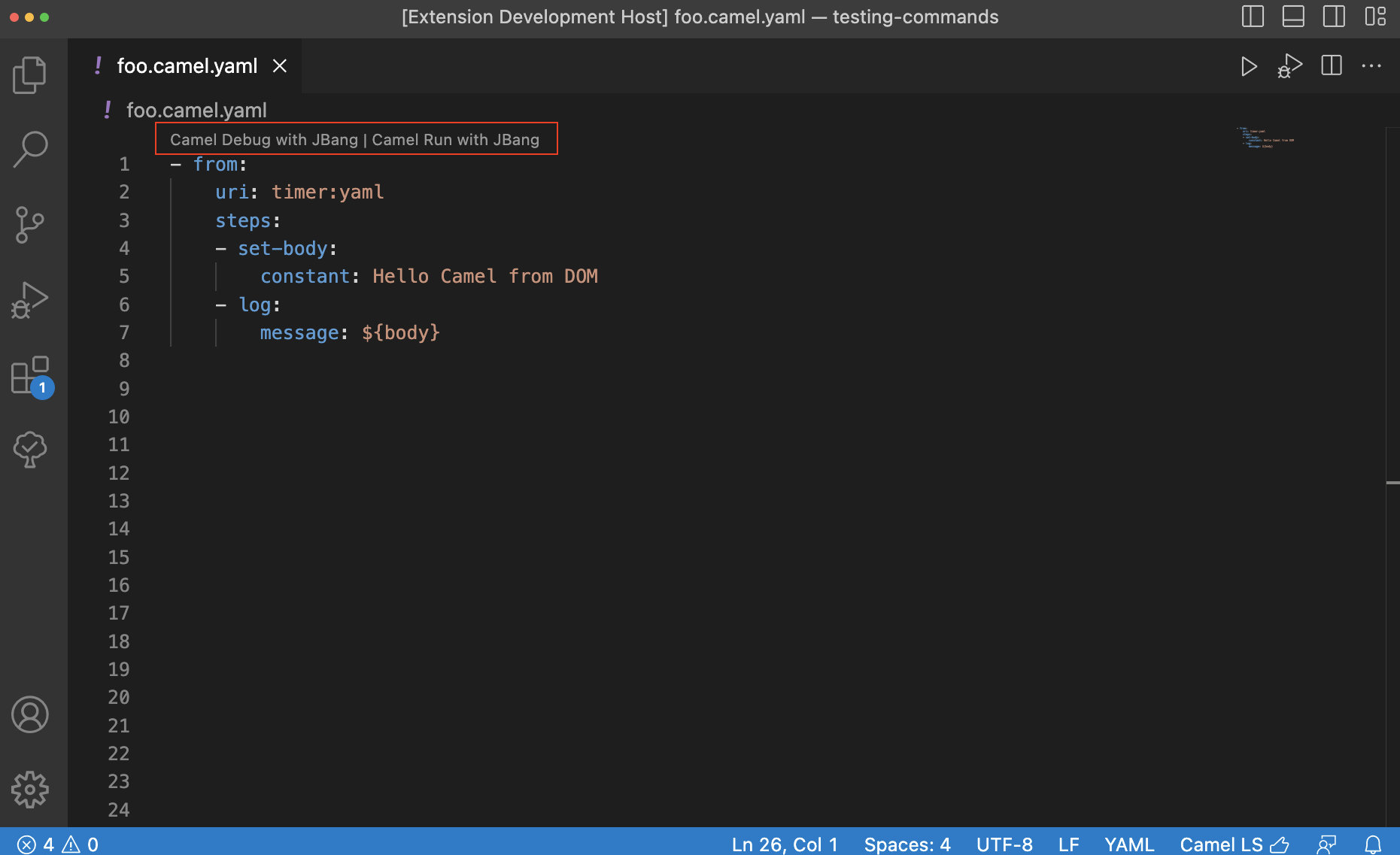Screen dimensions: 1400x855
Task: Open the Search view icon
Action: point(30,150)
